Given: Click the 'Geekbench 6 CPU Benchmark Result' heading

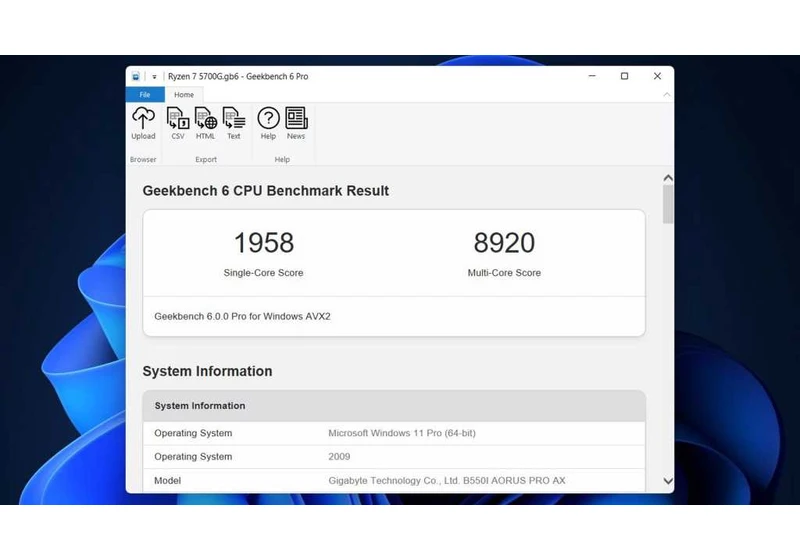Looking at the screenshot, I should coord(265,191).
